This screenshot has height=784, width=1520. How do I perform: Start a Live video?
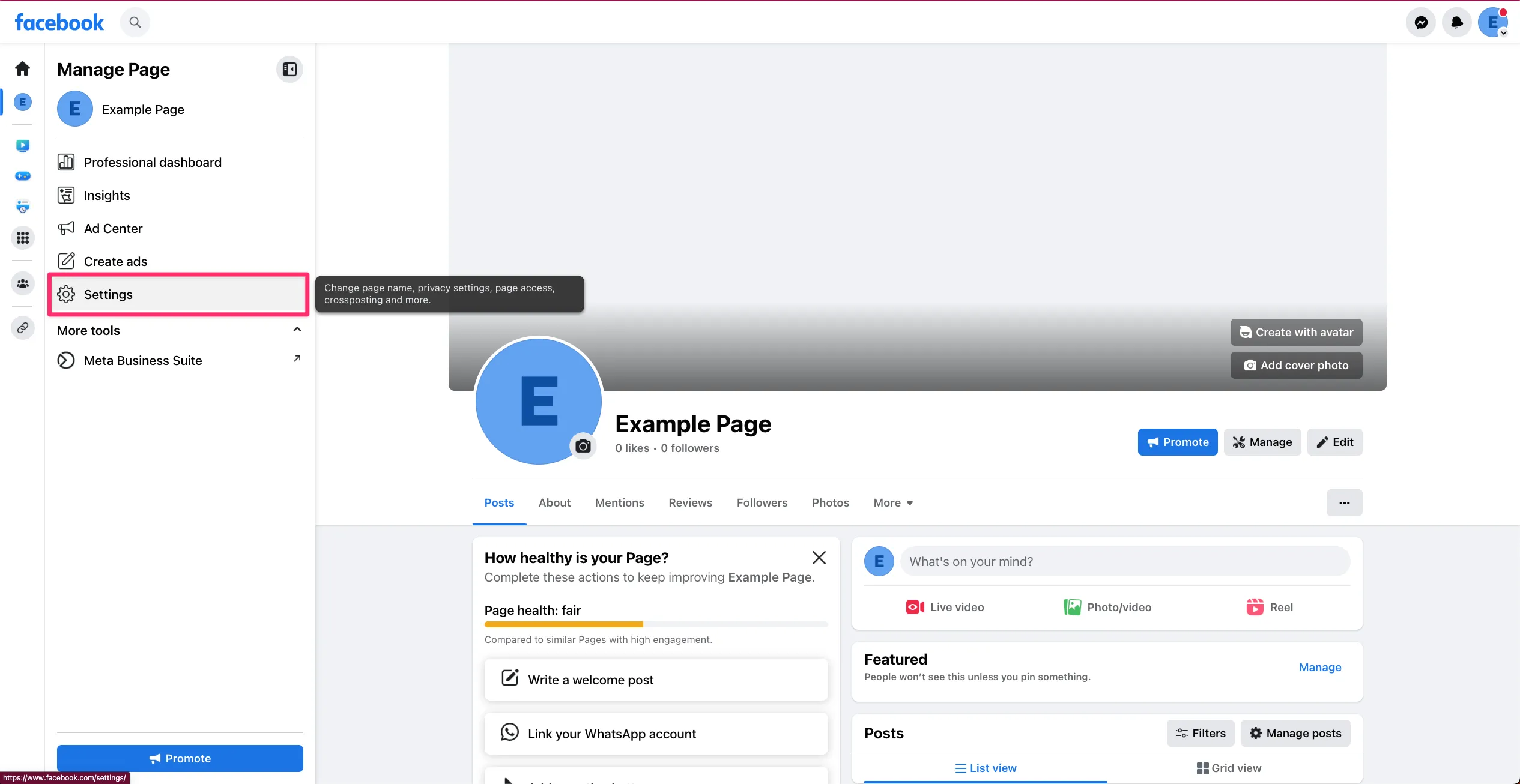(945, 607)
